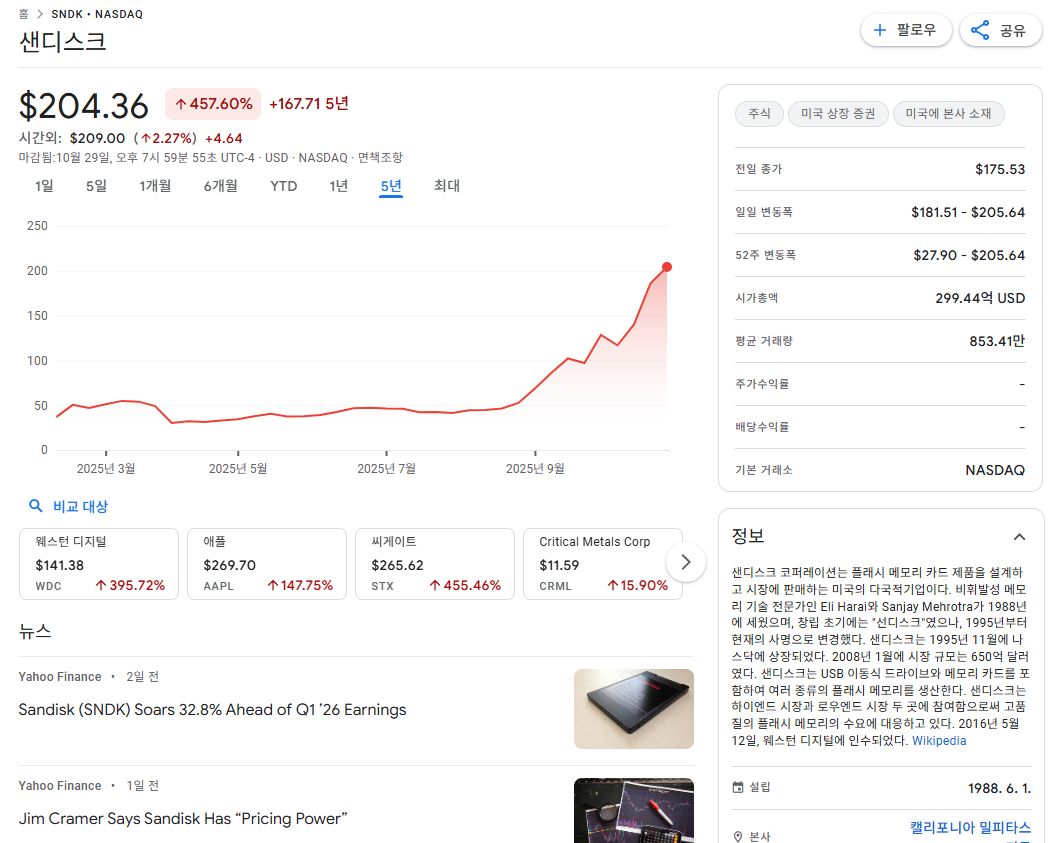
Task: Show the 최대 range chart
Action: 447,186
